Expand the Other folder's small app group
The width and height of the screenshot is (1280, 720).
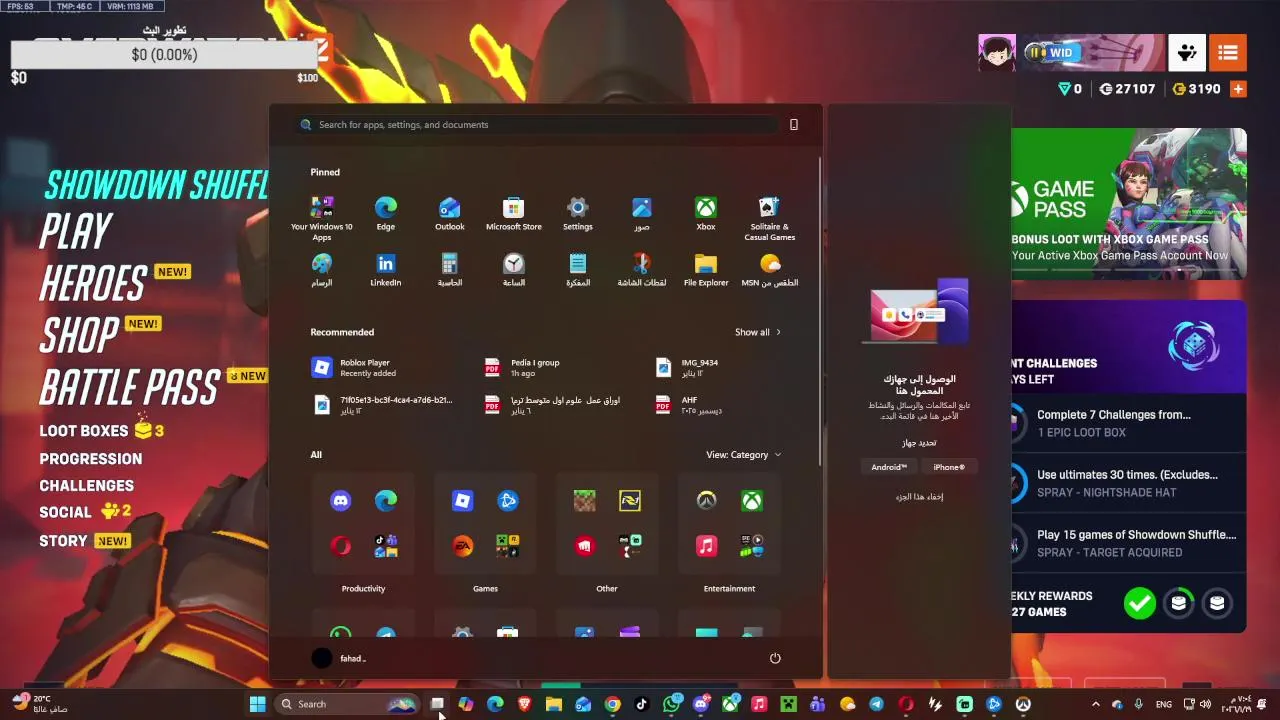630,546
